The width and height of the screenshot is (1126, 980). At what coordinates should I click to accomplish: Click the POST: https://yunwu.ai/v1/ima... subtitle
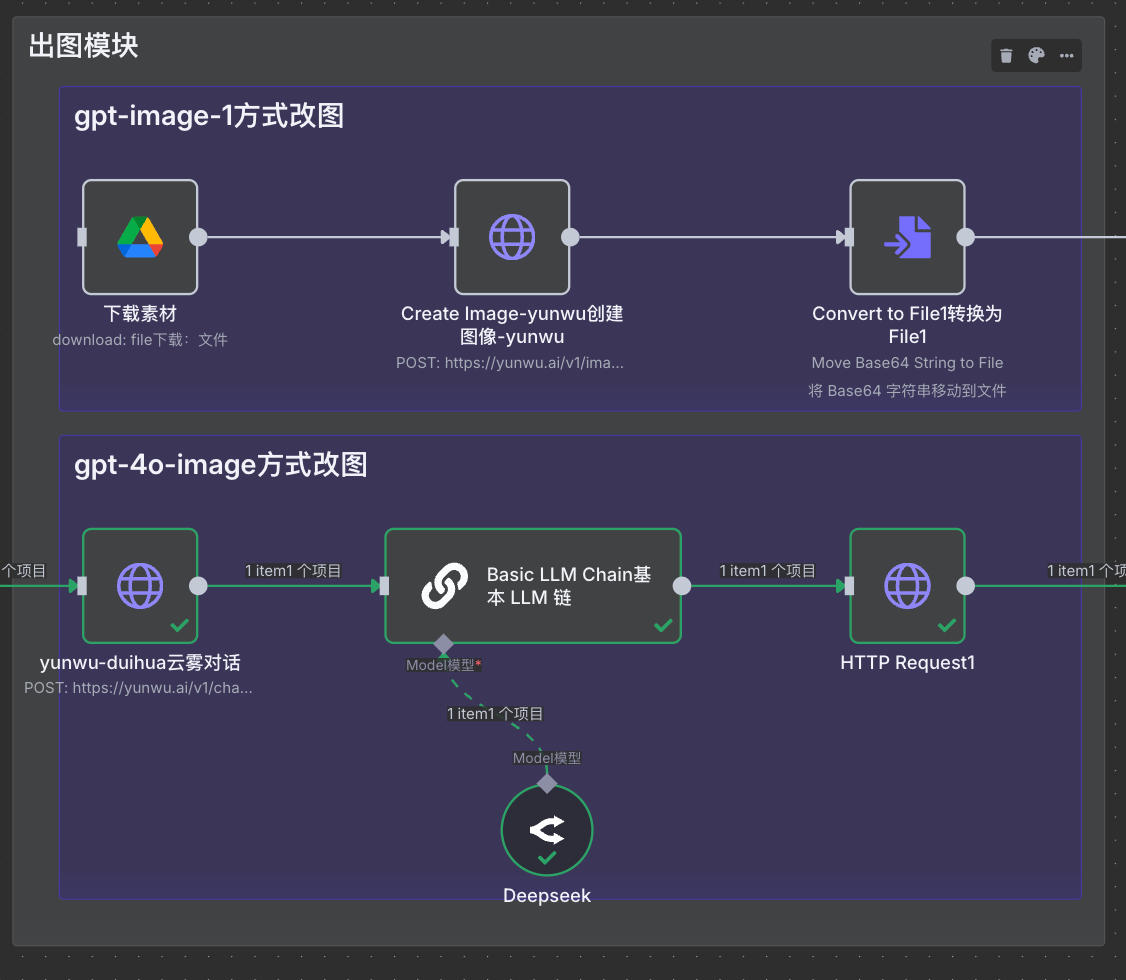point(510,363)
